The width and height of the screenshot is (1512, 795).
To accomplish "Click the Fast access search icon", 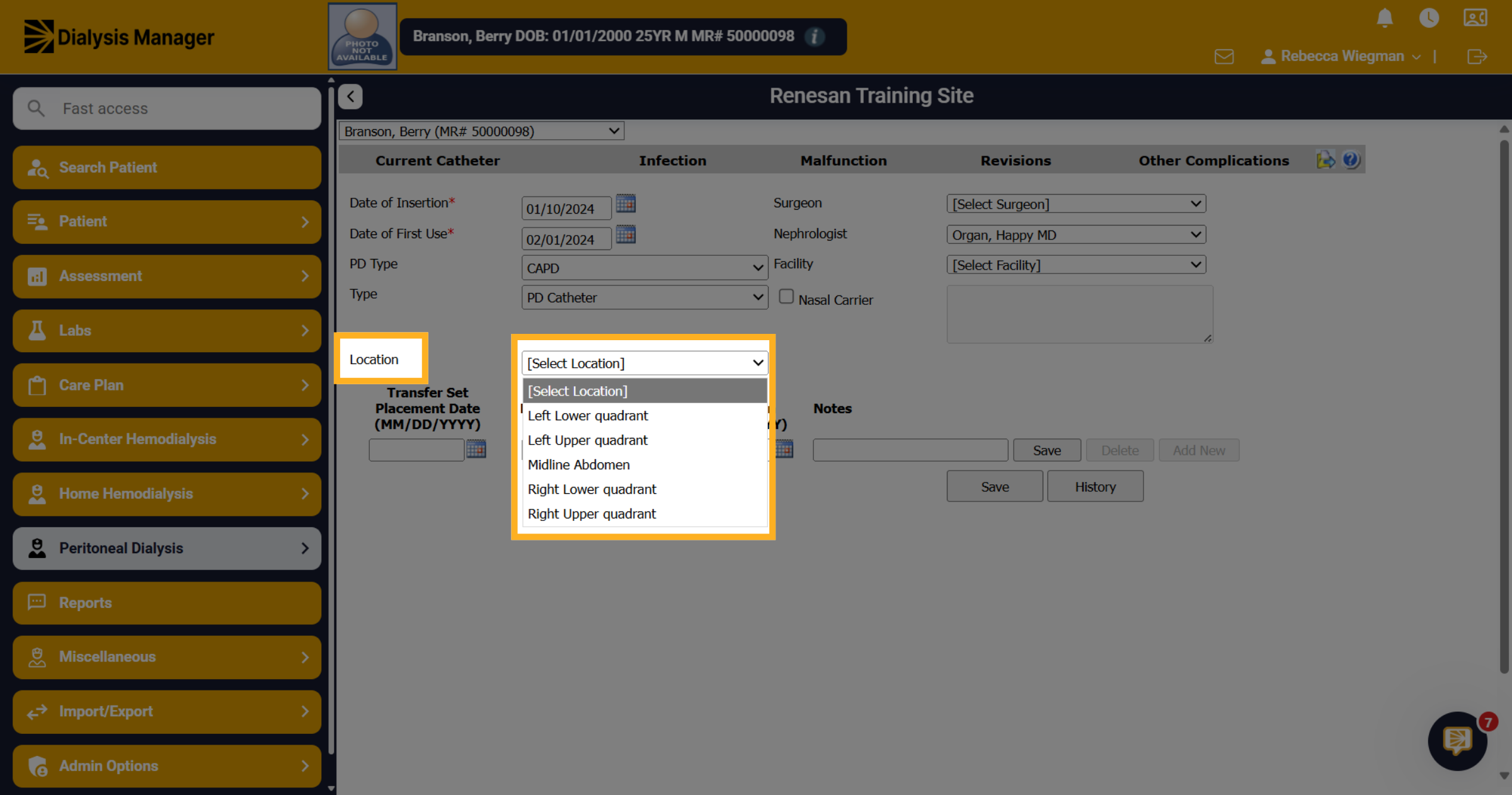I will coord(37,108).
